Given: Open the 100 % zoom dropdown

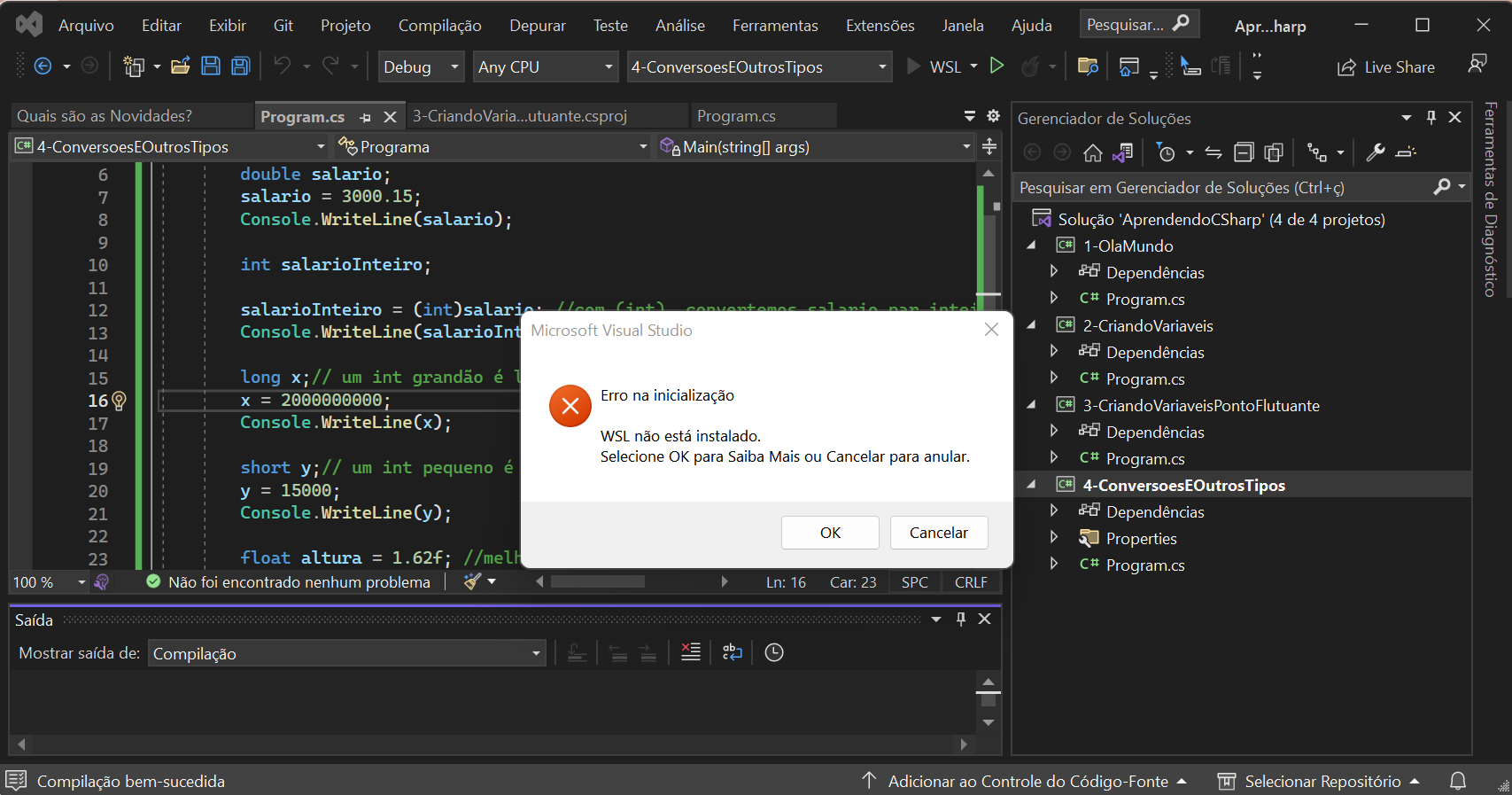Looking at the screenshot, I should 49,582.
